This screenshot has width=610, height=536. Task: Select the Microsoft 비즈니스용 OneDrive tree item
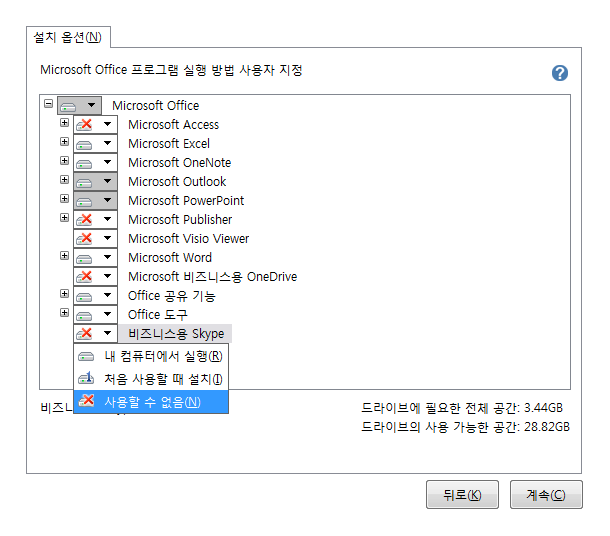pos(212,277)
